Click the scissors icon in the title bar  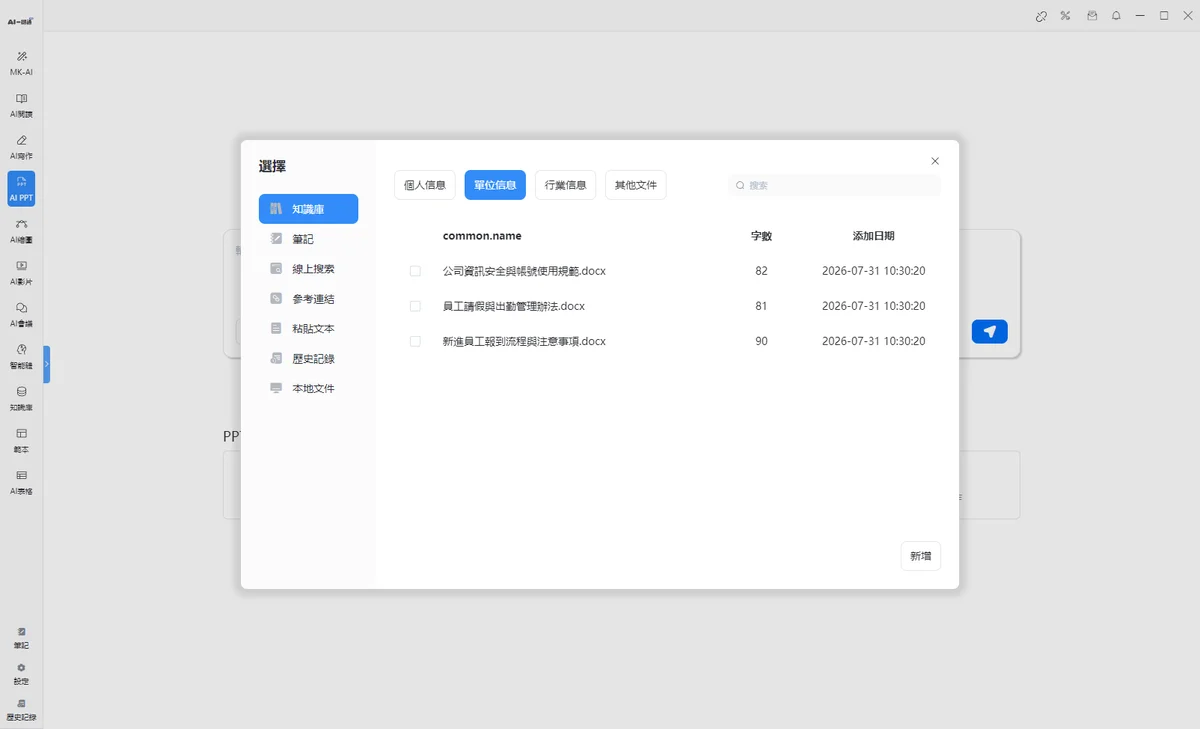[x=1066, y=16]
